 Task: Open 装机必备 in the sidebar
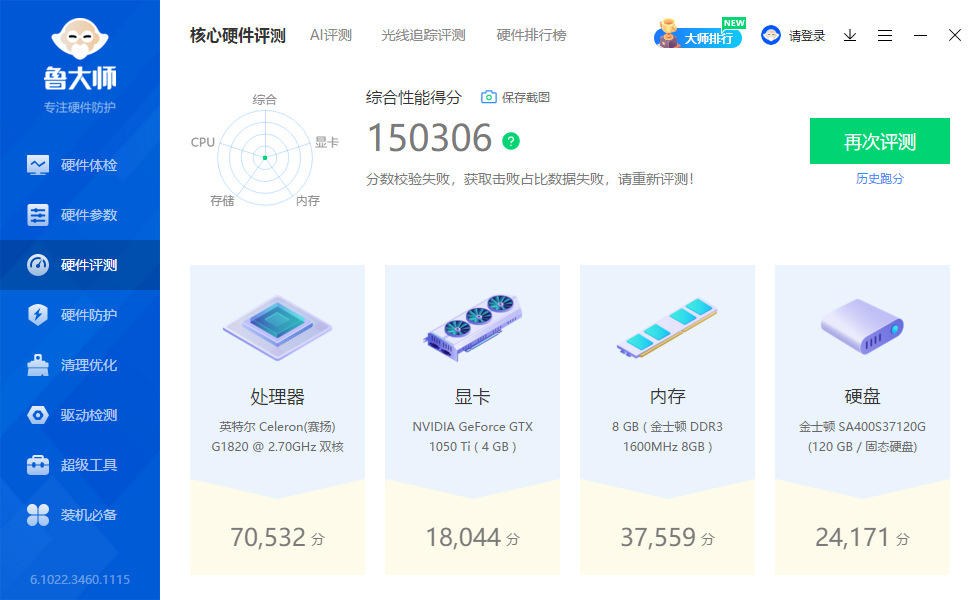coord(80,515)
